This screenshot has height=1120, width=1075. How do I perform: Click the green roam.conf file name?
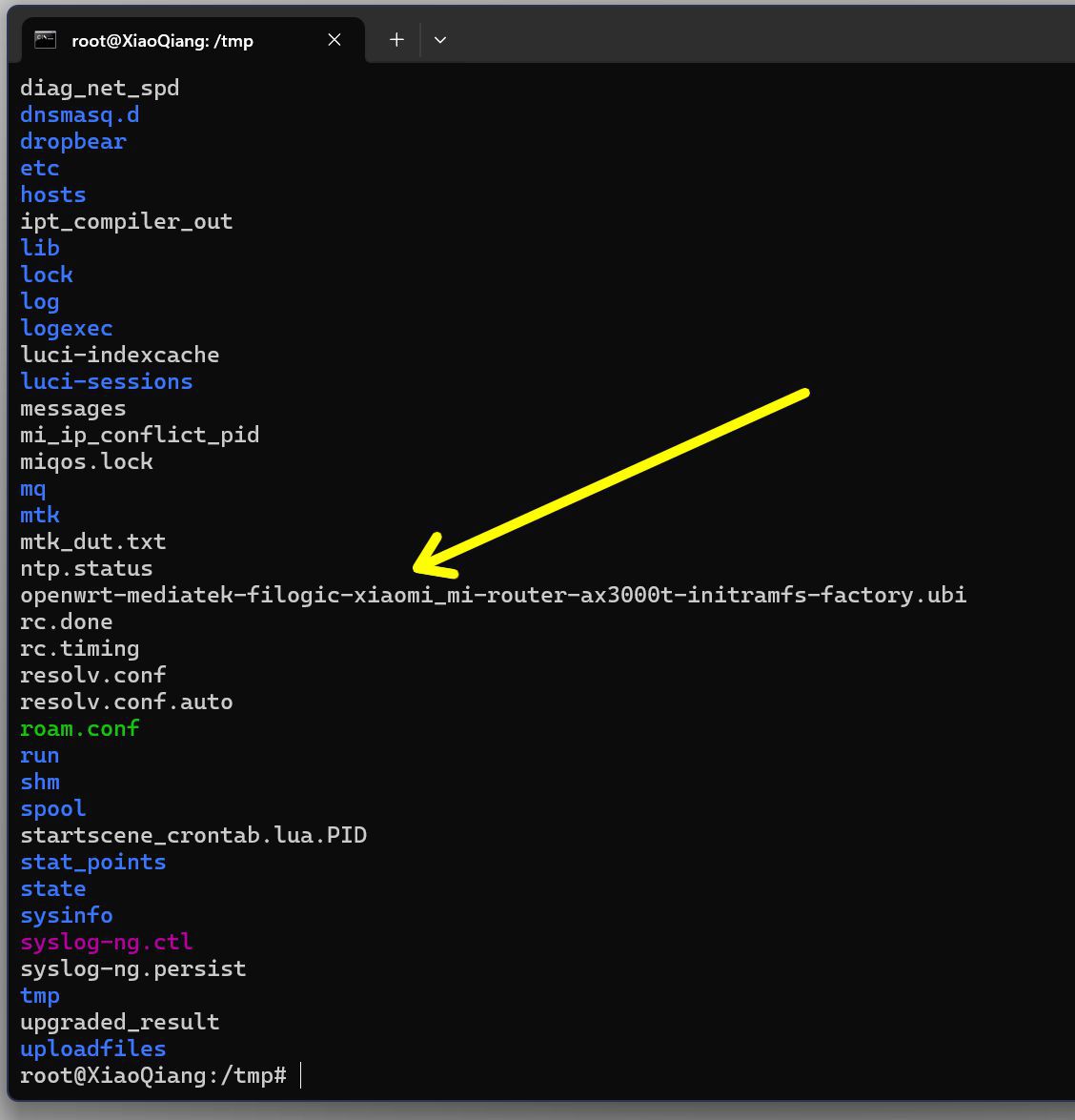[x=79, y=729]
